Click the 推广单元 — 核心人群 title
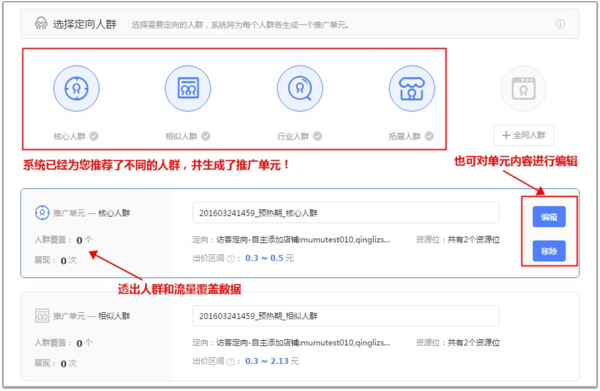Image resolution: width=600 pixels, height=391 pixels. click(91, 213)
